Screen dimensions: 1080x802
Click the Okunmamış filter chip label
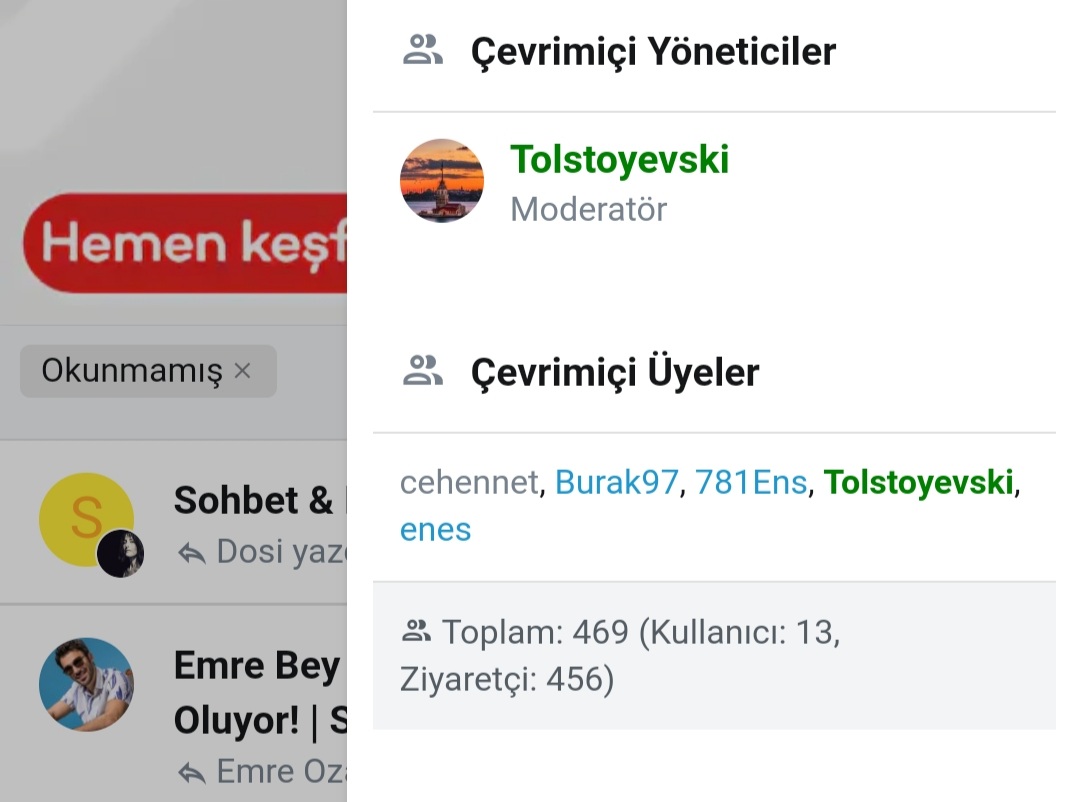131,371
